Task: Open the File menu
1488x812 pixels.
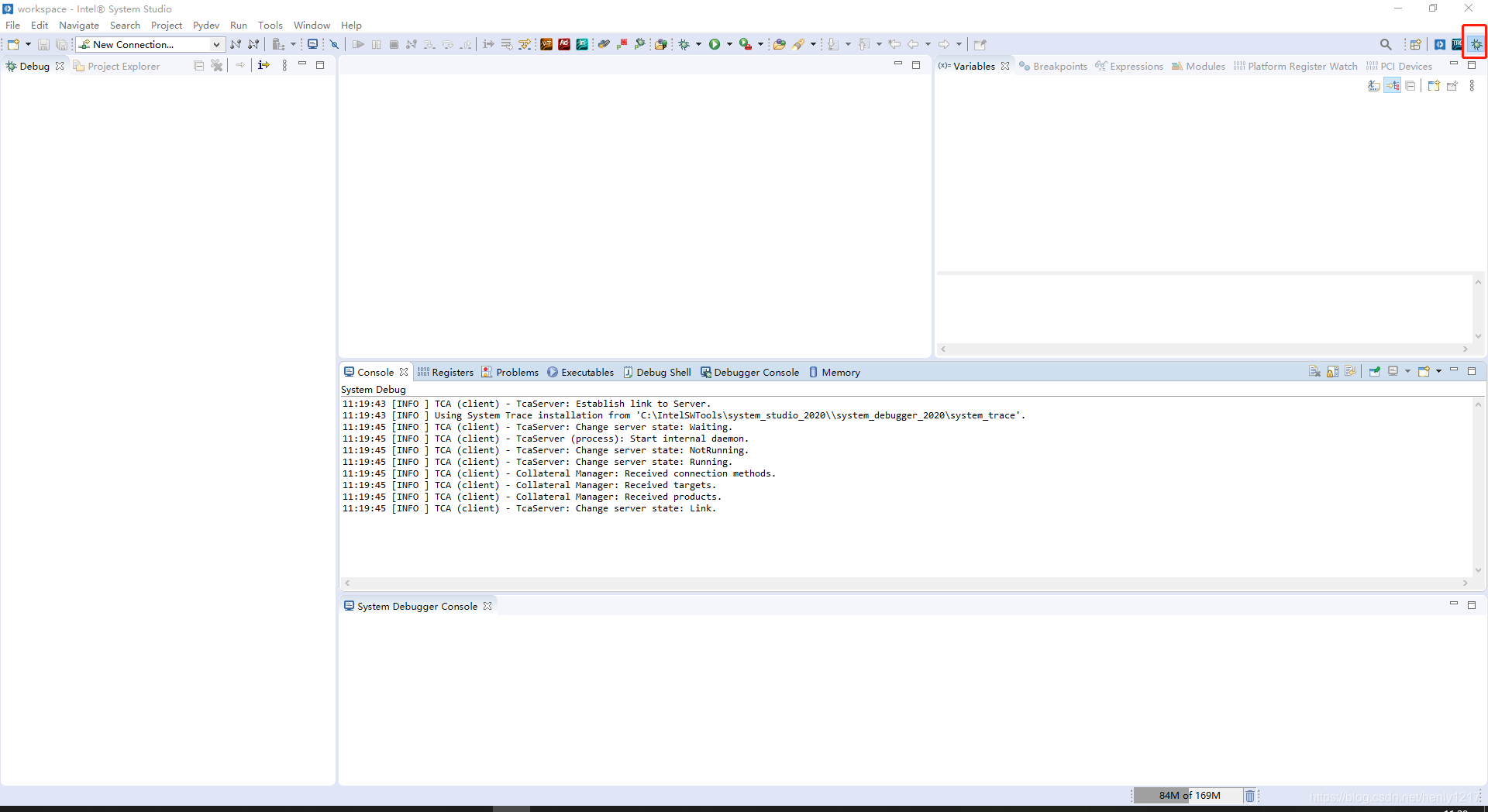Action: 13,26
